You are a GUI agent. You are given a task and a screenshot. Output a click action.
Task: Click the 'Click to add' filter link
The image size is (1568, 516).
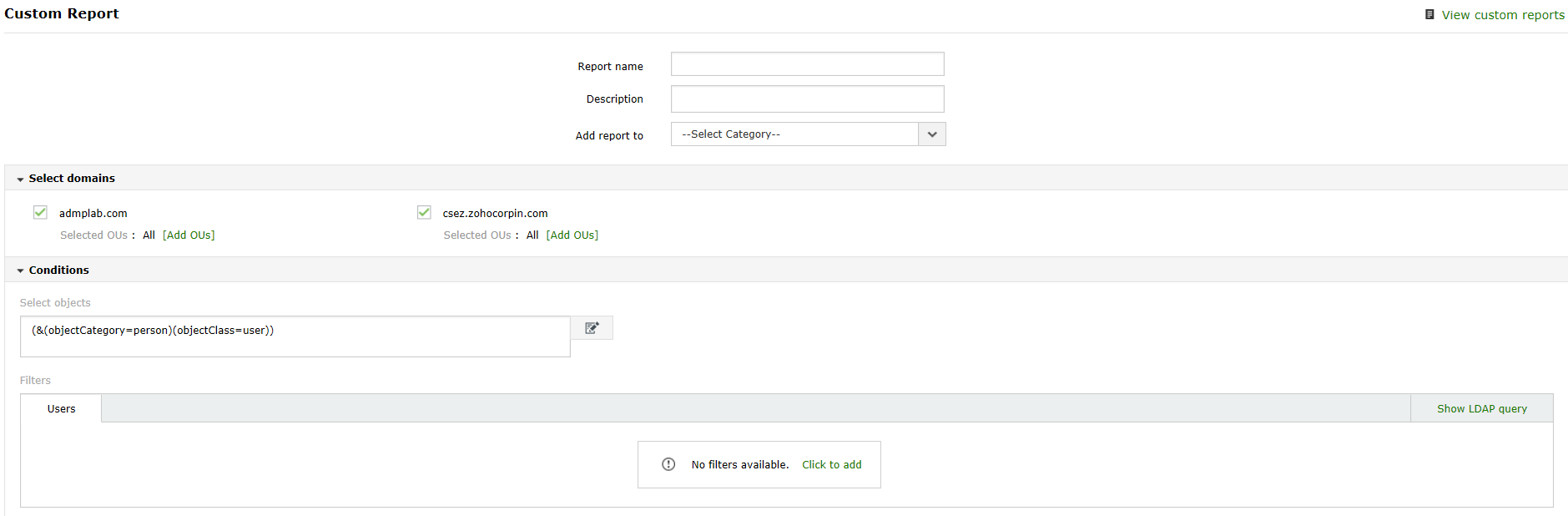click(x=831, y=465)
